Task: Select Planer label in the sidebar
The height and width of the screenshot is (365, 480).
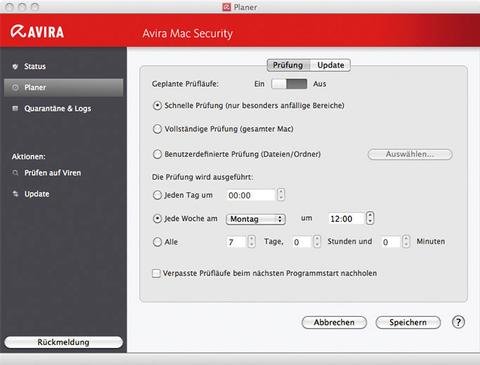Action: tap(35, 87)
